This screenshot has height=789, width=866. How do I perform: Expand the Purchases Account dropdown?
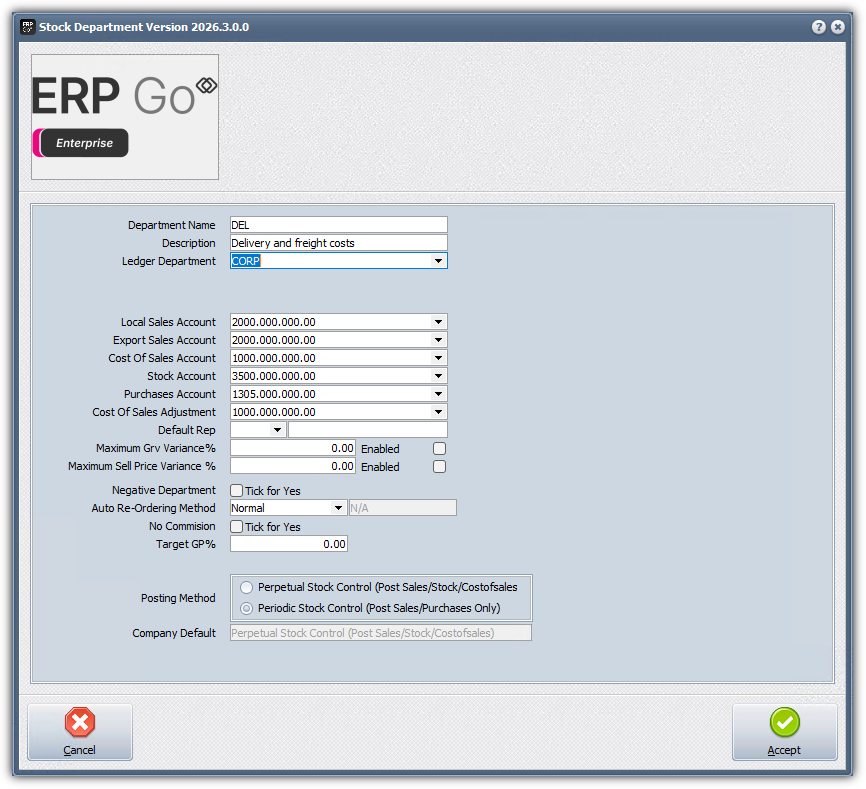point(438,394)
